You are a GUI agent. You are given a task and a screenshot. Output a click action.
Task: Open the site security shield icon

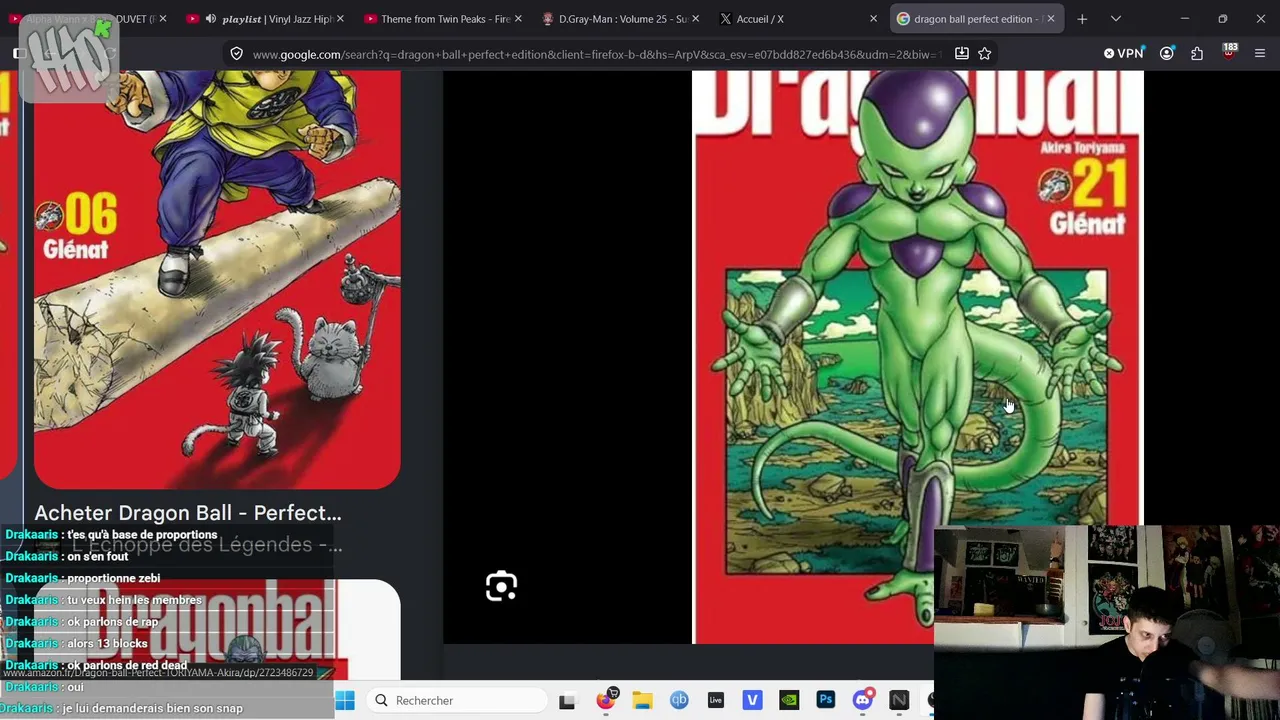(236, 53)
